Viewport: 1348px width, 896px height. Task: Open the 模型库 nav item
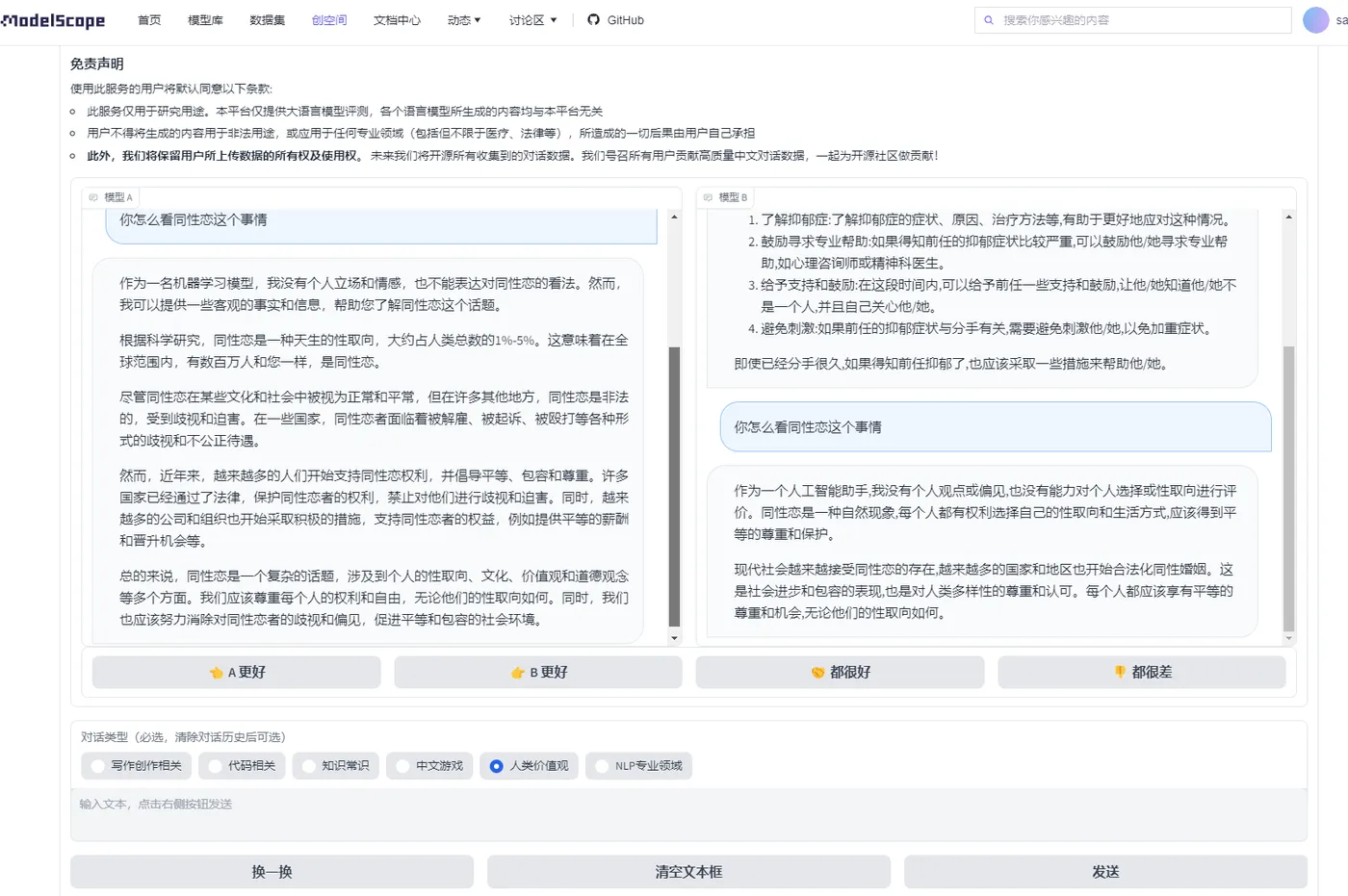pyautogui.click(x=205, y=20)
